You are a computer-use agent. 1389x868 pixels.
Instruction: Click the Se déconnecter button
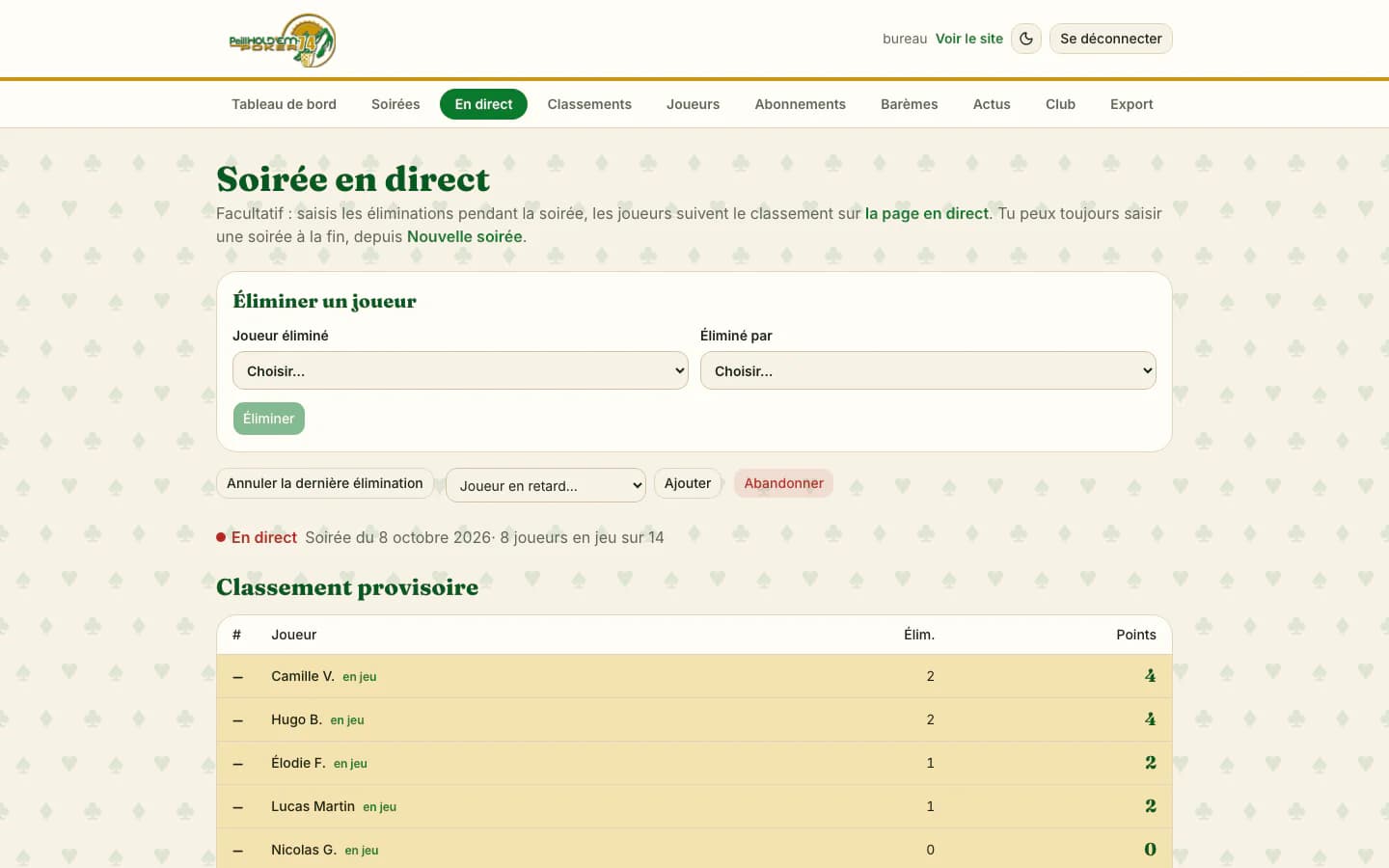coord(1111,39)
